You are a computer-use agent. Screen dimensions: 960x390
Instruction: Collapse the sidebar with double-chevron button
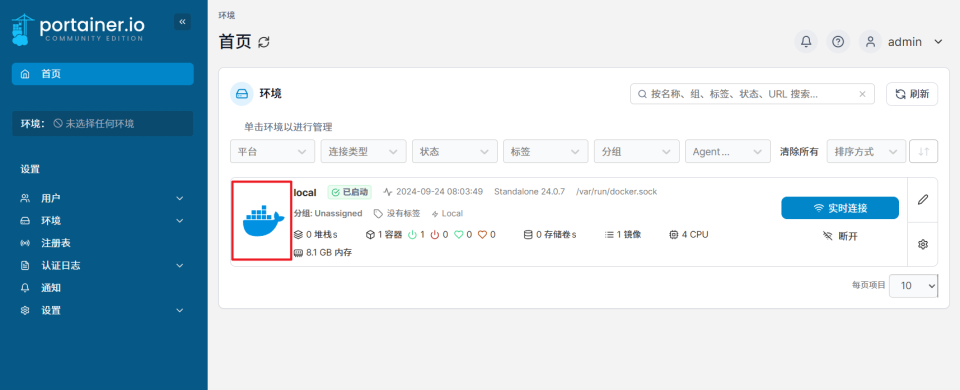pos(182,22)
